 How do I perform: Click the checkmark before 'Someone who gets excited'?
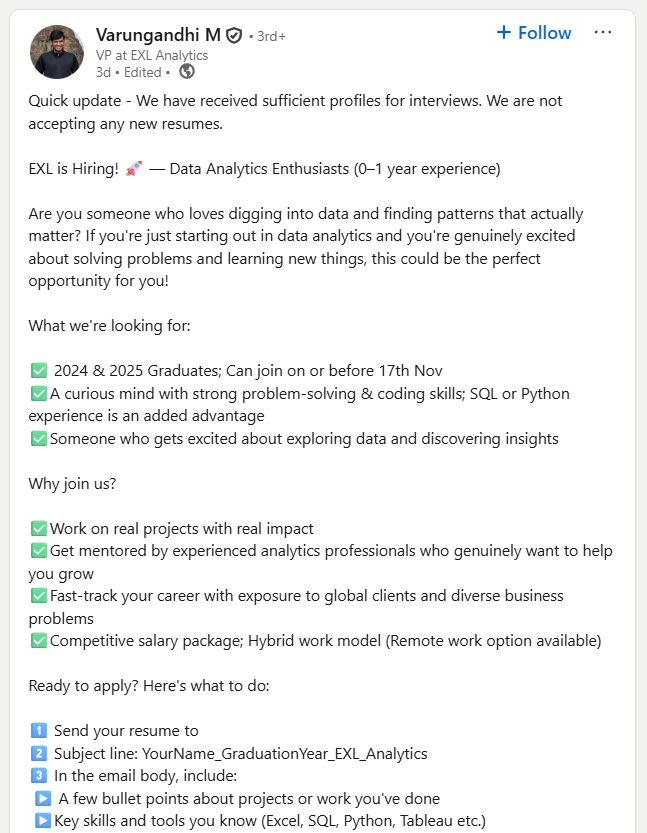point(39,439)
